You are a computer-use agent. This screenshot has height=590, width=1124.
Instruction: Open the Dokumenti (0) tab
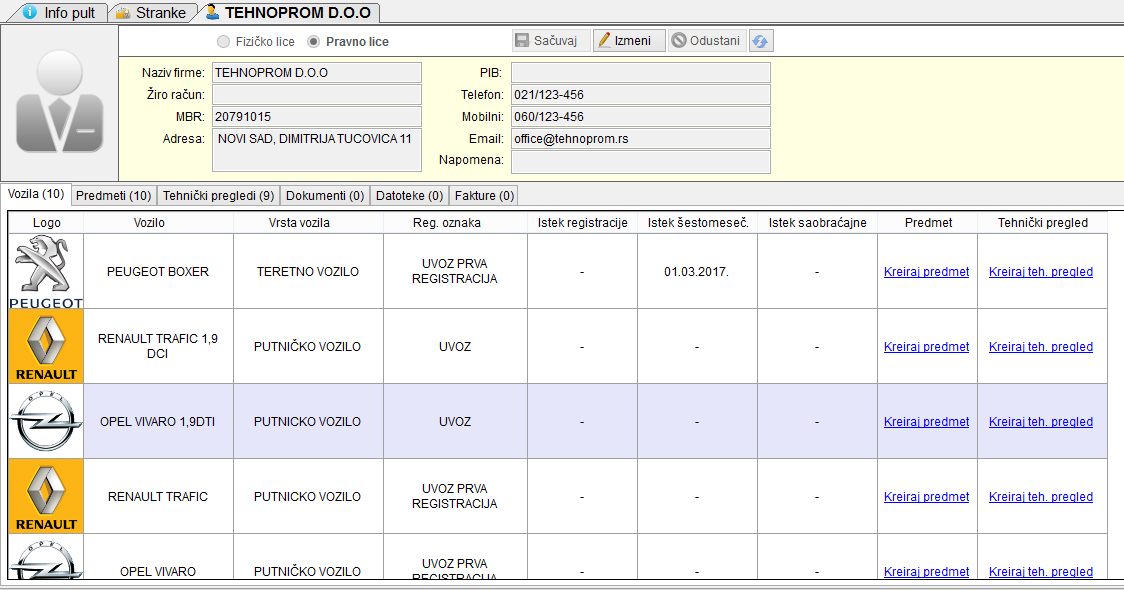325,196
